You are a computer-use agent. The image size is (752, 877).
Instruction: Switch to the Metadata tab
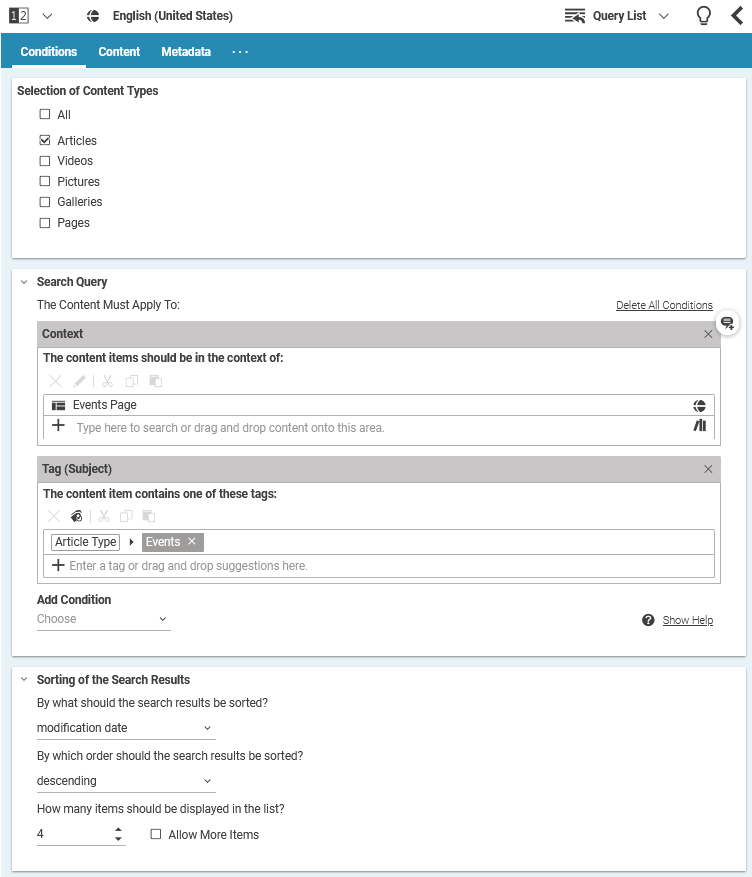[x=185, y=51]
